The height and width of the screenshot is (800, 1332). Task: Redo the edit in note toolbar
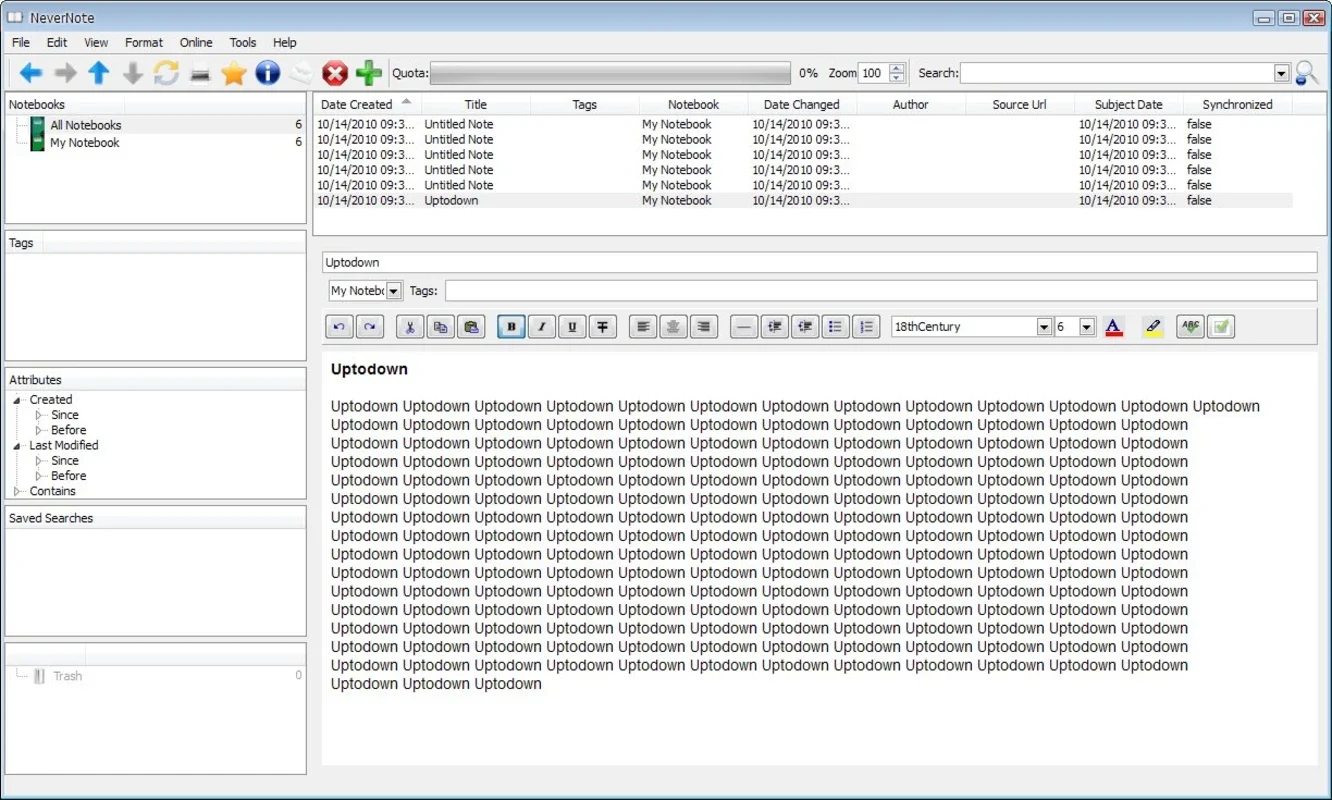pyautogui.click(x=370, y=326)
